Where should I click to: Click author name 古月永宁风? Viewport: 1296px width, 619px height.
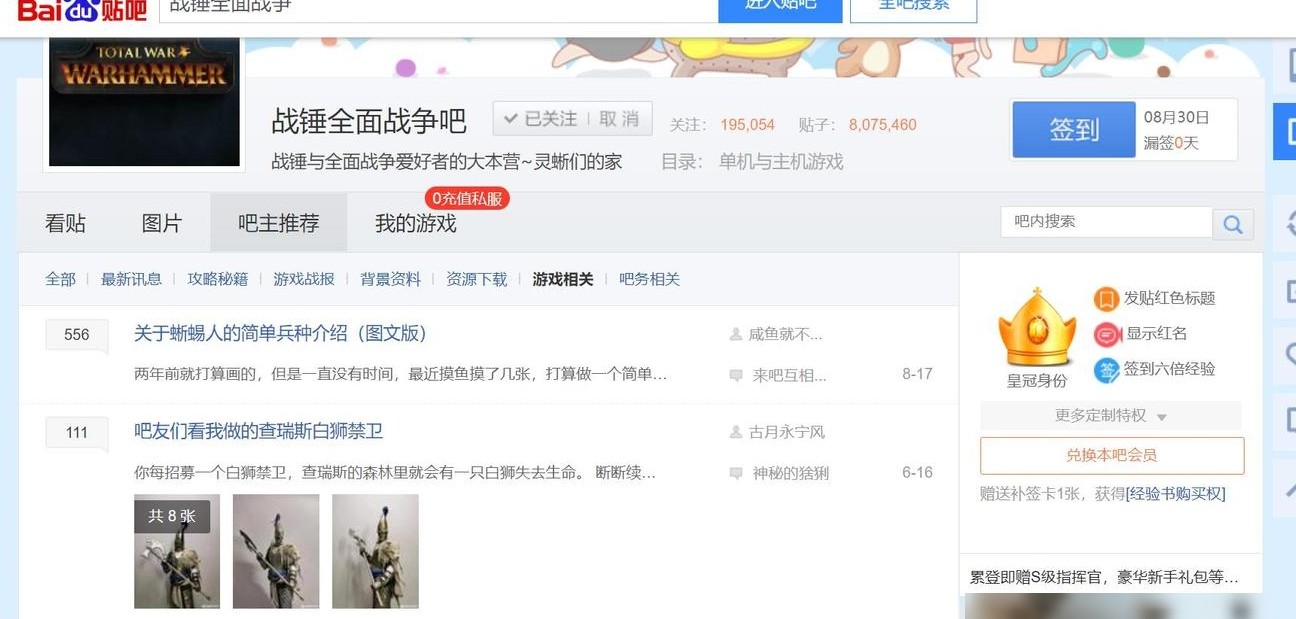pos(787,432)
